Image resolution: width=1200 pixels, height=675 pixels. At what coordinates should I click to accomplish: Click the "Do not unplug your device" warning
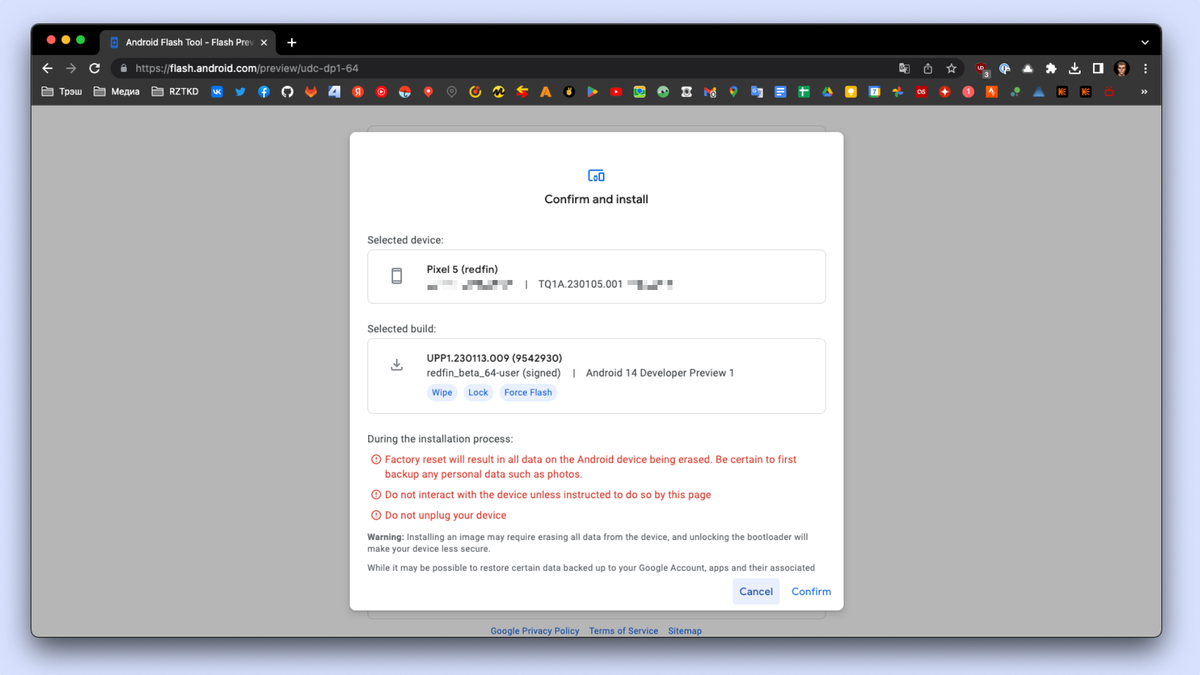pyautogui.click(x=445, y=515)
